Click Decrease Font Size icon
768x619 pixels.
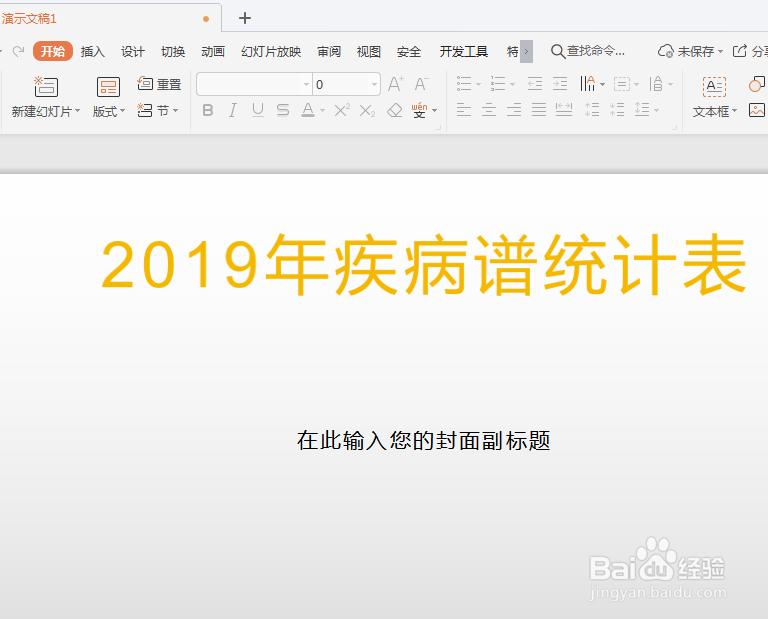[x=421, y=84]
